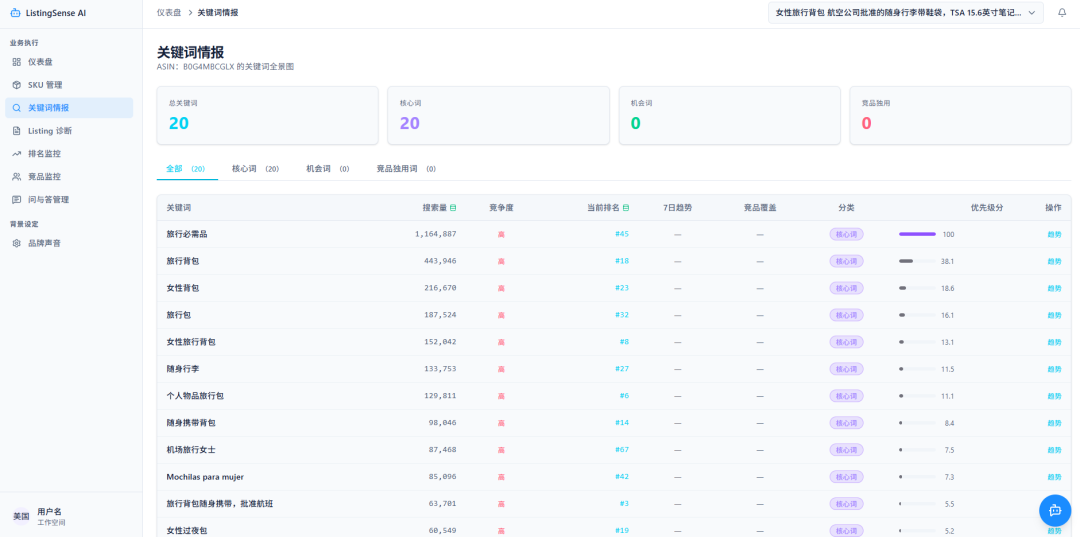The image size is (1080, 537).
Task: Click 趋势 link for 机场旅行女士 row
Action: click(x=1054, y=450)
